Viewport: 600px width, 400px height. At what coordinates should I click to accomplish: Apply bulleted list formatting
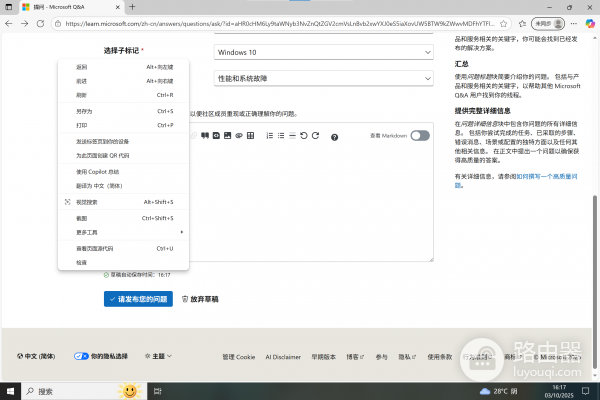[281, 136]
